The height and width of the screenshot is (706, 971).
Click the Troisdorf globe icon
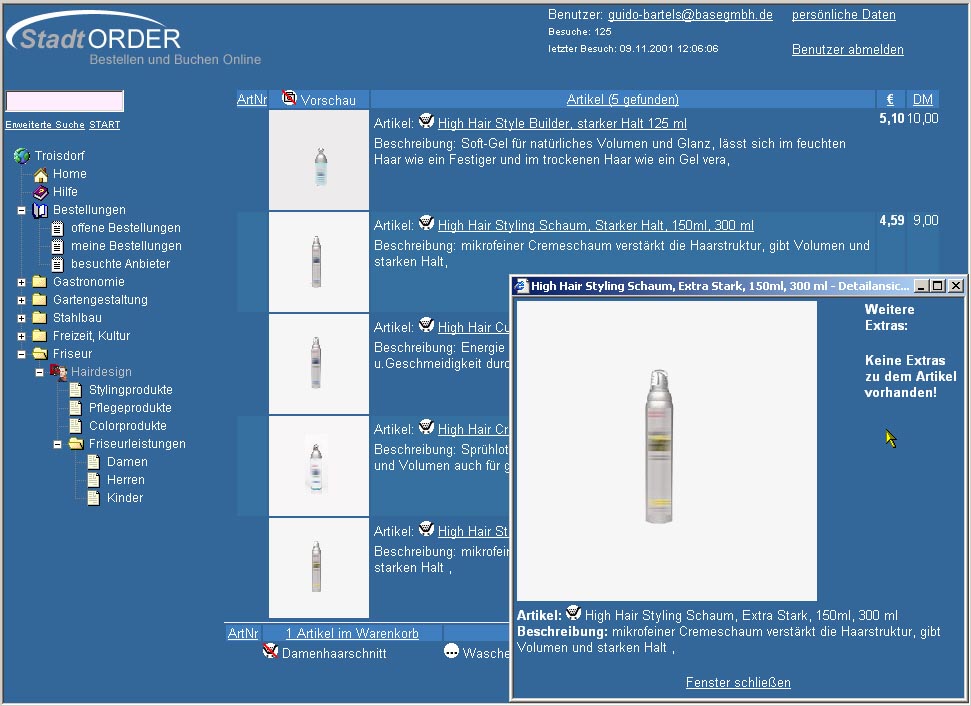(x=22, y=156)
